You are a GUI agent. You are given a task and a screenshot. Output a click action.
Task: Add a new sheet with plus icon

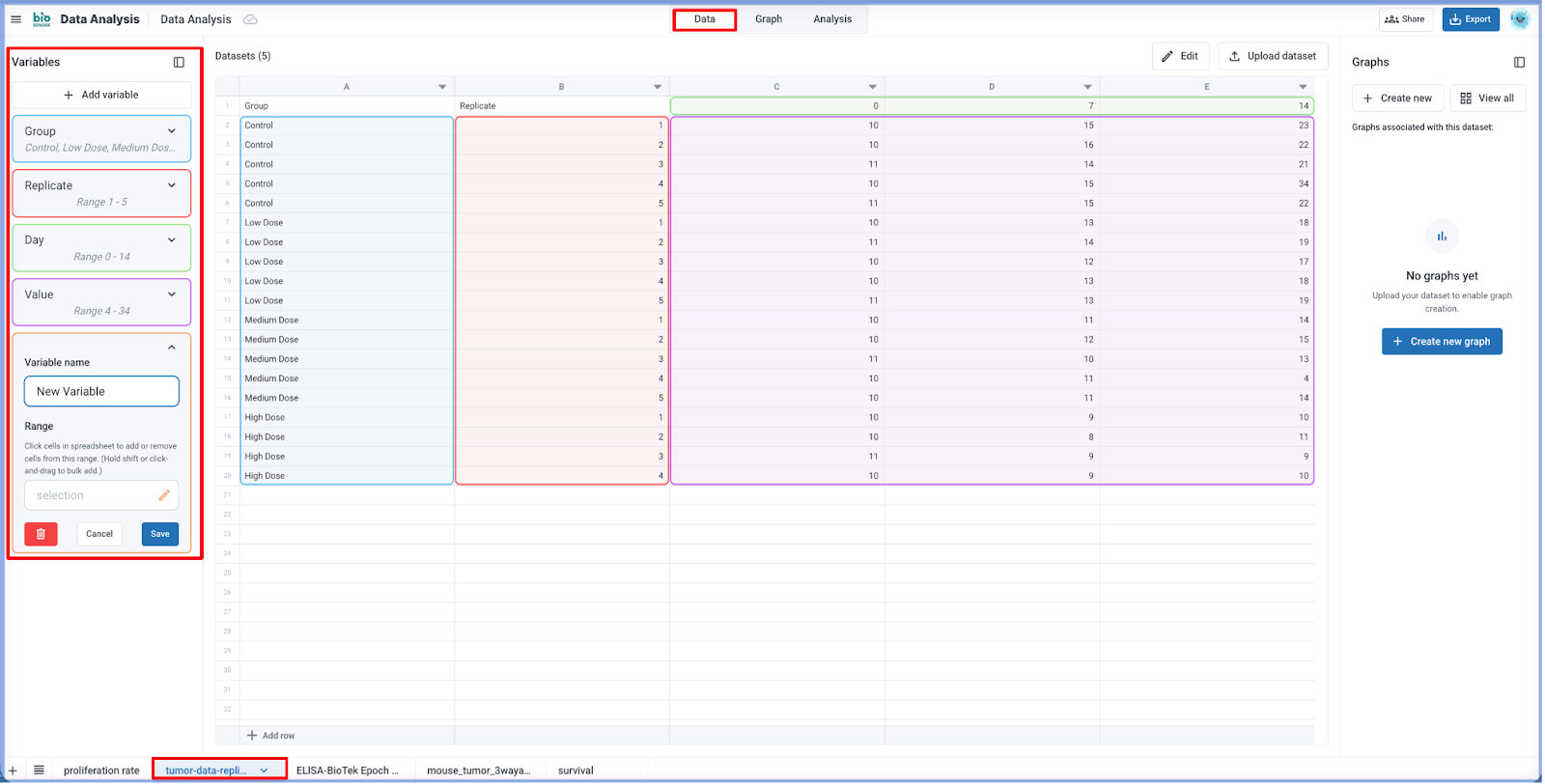click(13, 770)
